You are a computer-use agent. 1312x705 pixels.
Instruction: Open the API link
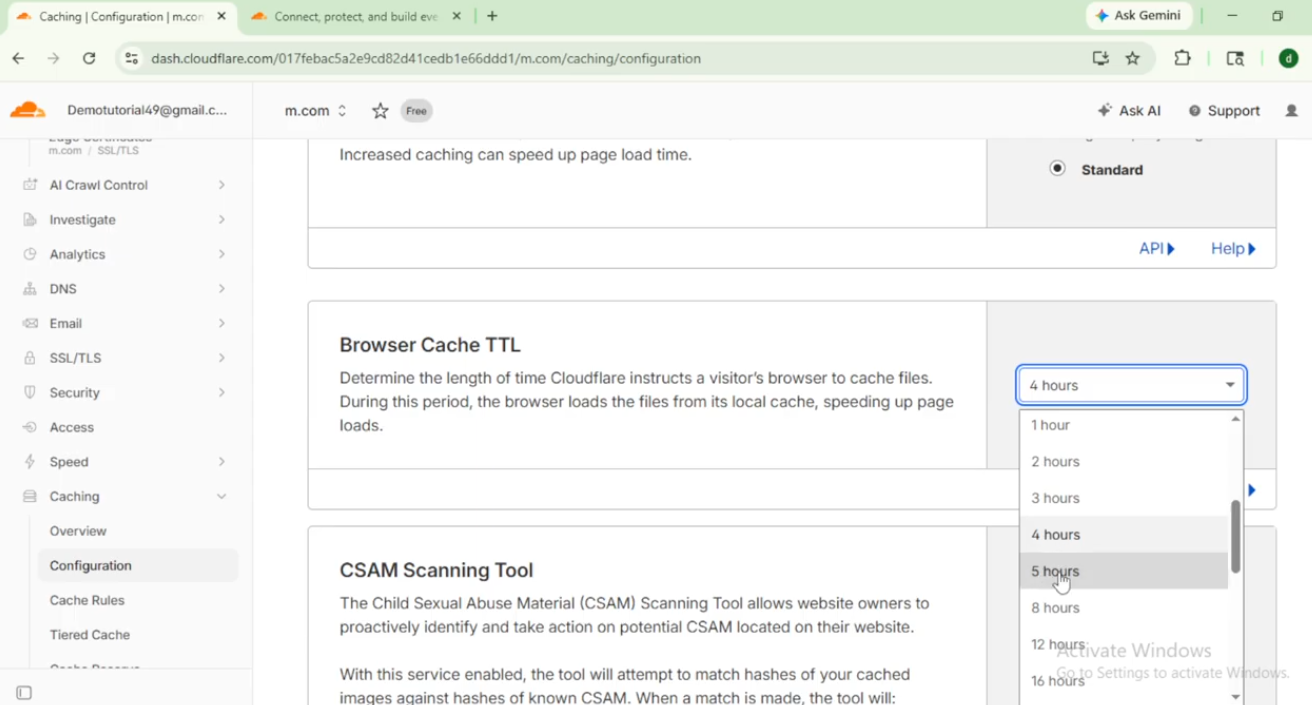click(1157, 249)
